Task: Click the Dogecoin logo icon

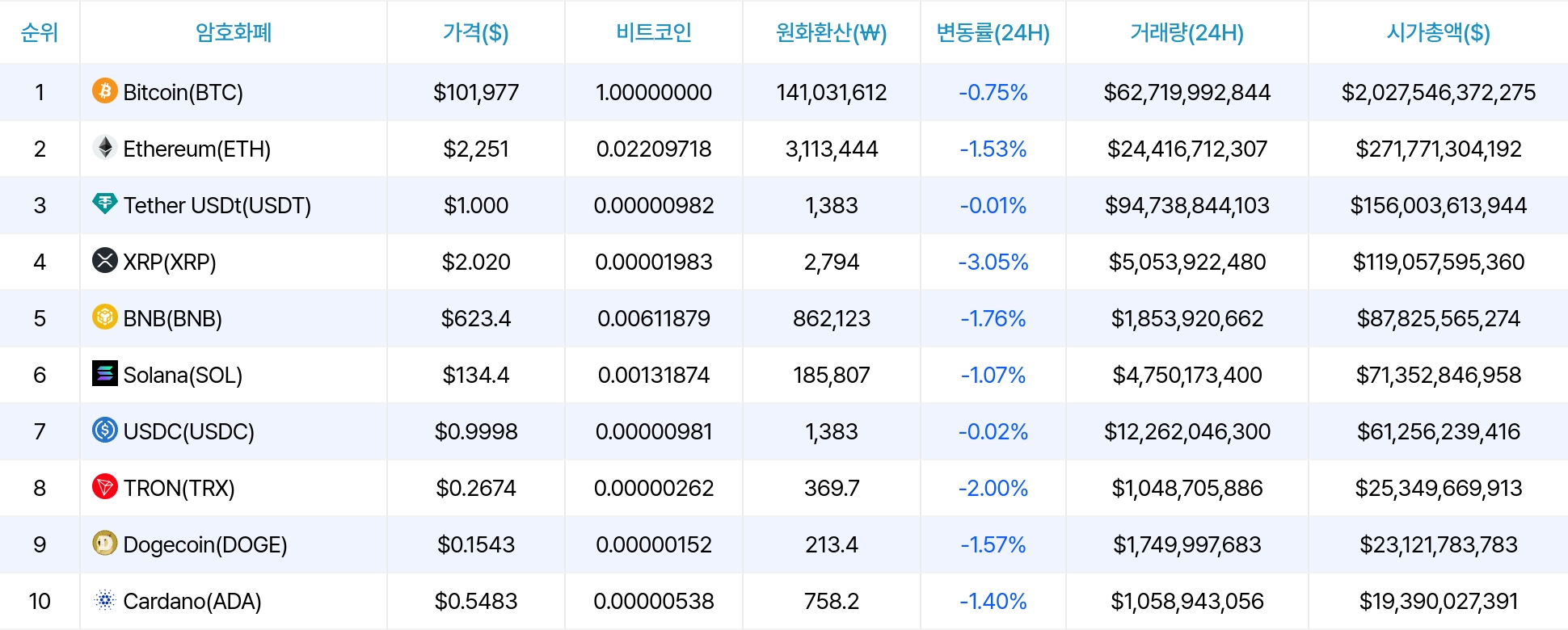Action: tap(105, 543)
